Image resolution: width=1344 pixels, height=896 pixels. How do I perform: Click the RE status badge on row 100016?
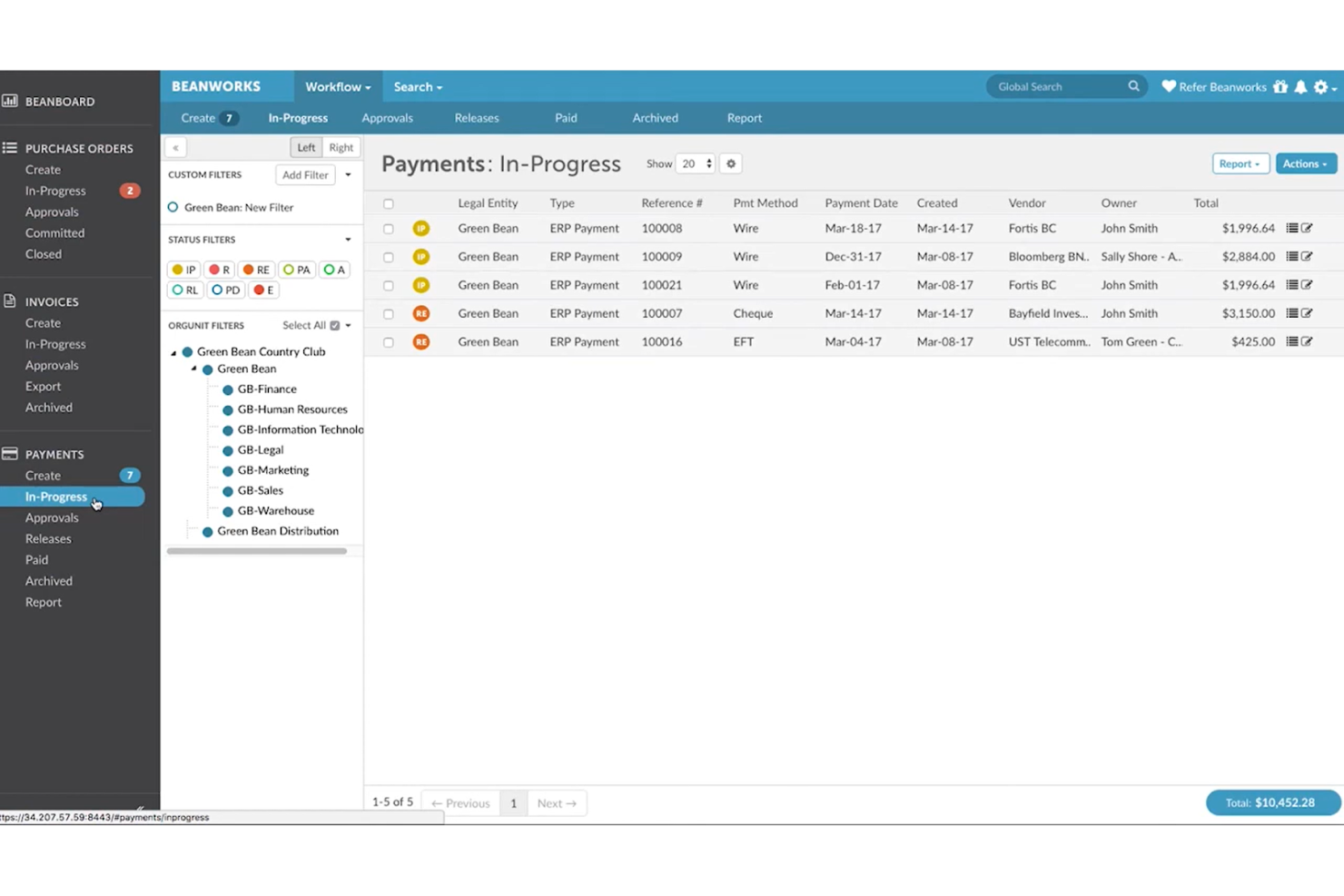(421, 341)
